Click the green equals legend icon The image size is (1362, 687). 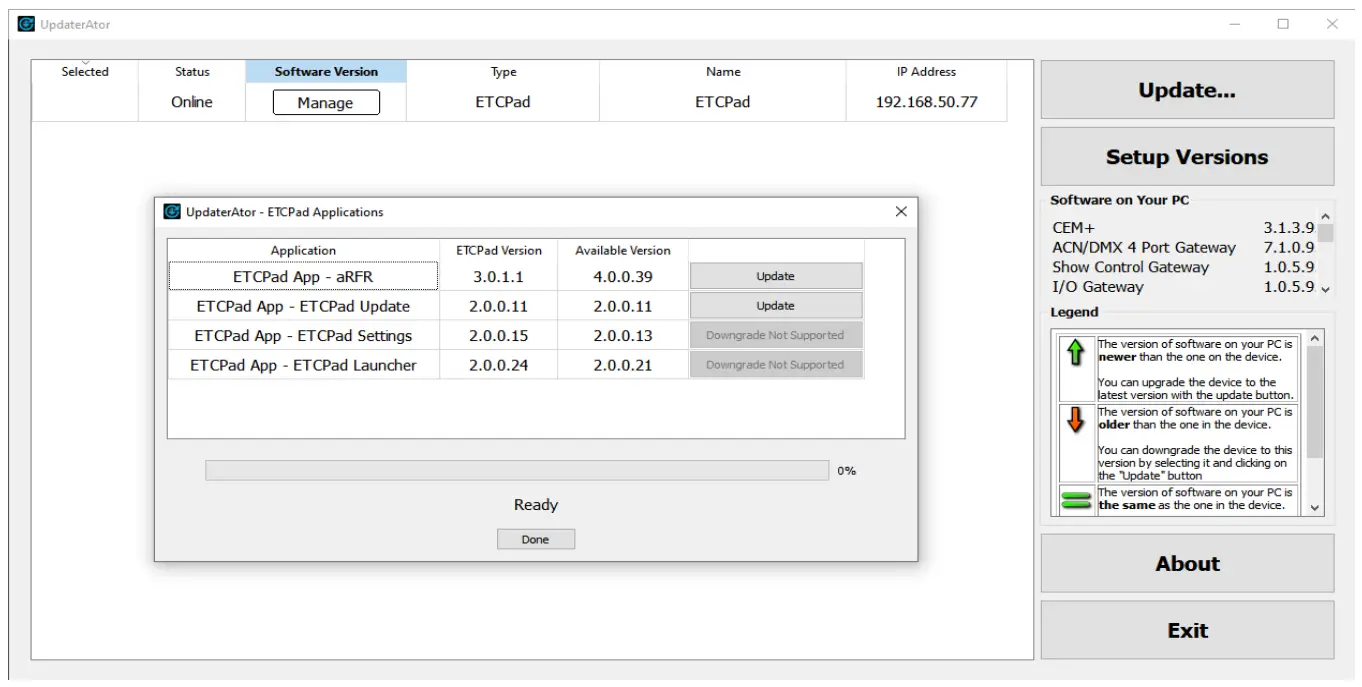1076,500
